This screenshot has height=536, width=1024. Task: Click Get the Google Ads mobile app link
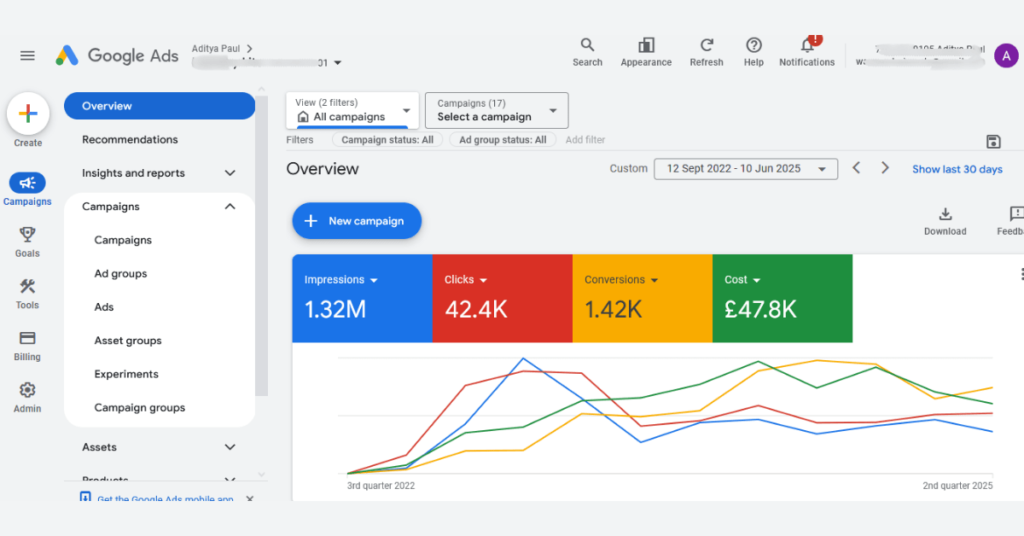click(165, 499)
